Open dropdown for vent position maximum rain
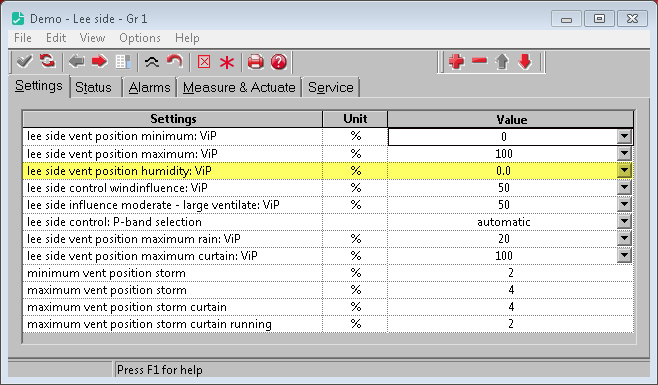Image resolution: width=658 pixels, height=385 pixels. click(x=624, y=238)
